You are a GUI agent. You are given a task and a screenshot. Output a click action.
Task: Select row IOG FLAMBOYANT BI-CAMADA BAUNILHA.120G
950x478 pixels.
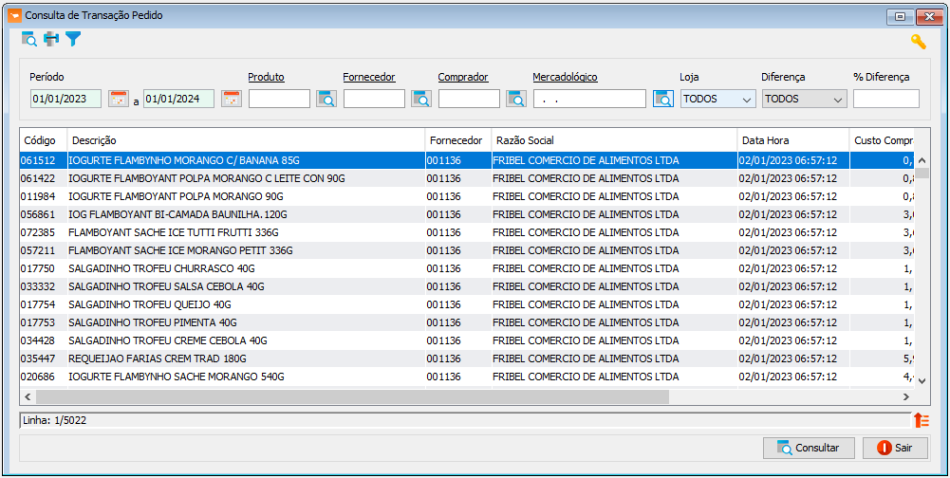coord(467,214)
